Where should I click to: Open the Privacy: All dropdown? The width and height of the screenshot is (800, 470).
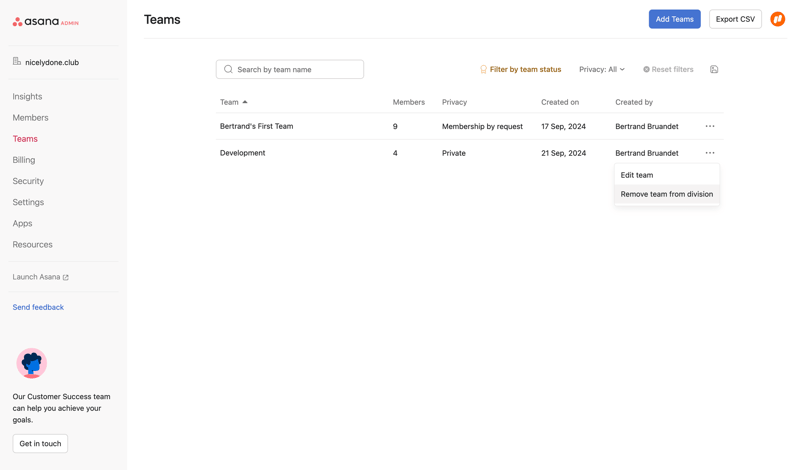tap(602, 69)
